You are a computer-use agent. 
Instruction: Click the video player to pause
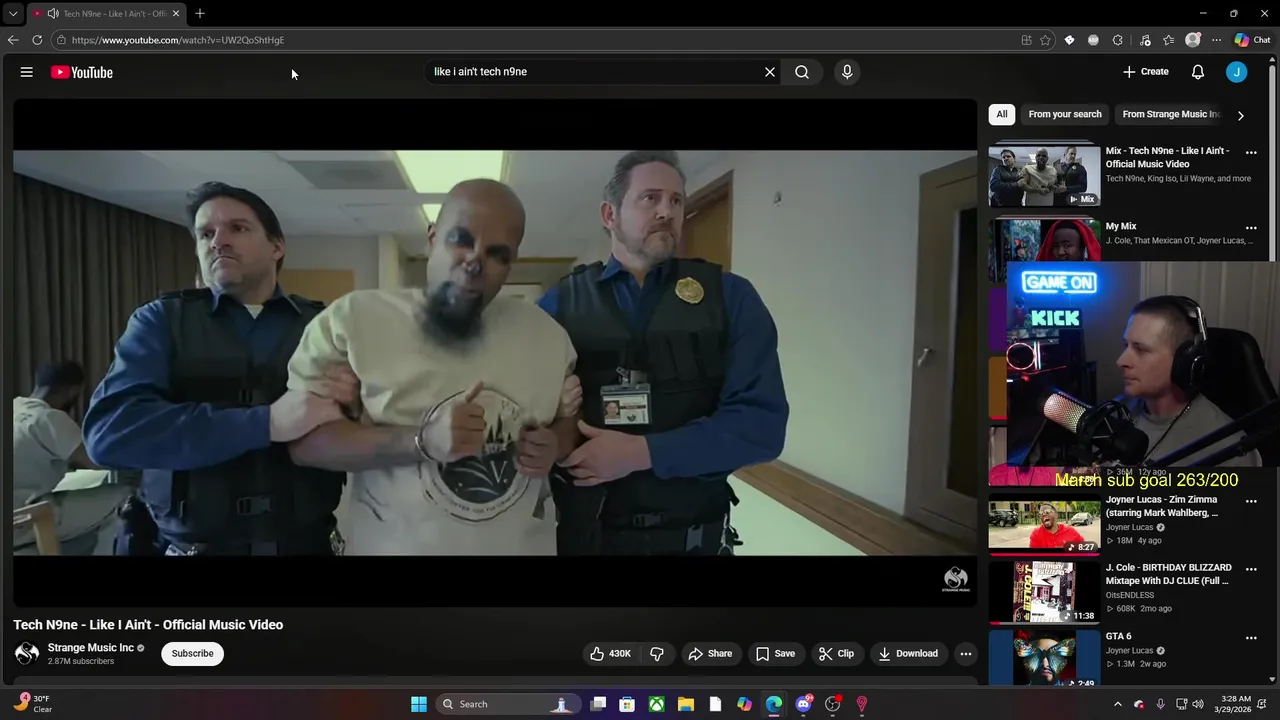tap(495, 352)
